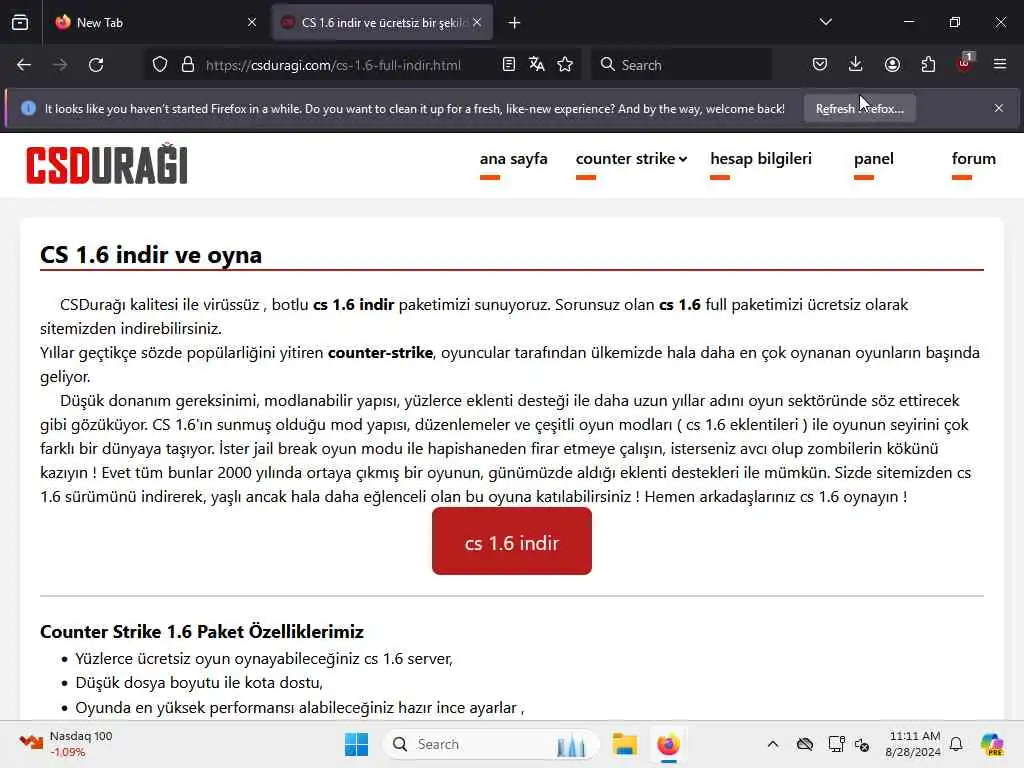1024x768 pixels.
Task: Open ana sayfa menu item
Action: tap(513, 159)
